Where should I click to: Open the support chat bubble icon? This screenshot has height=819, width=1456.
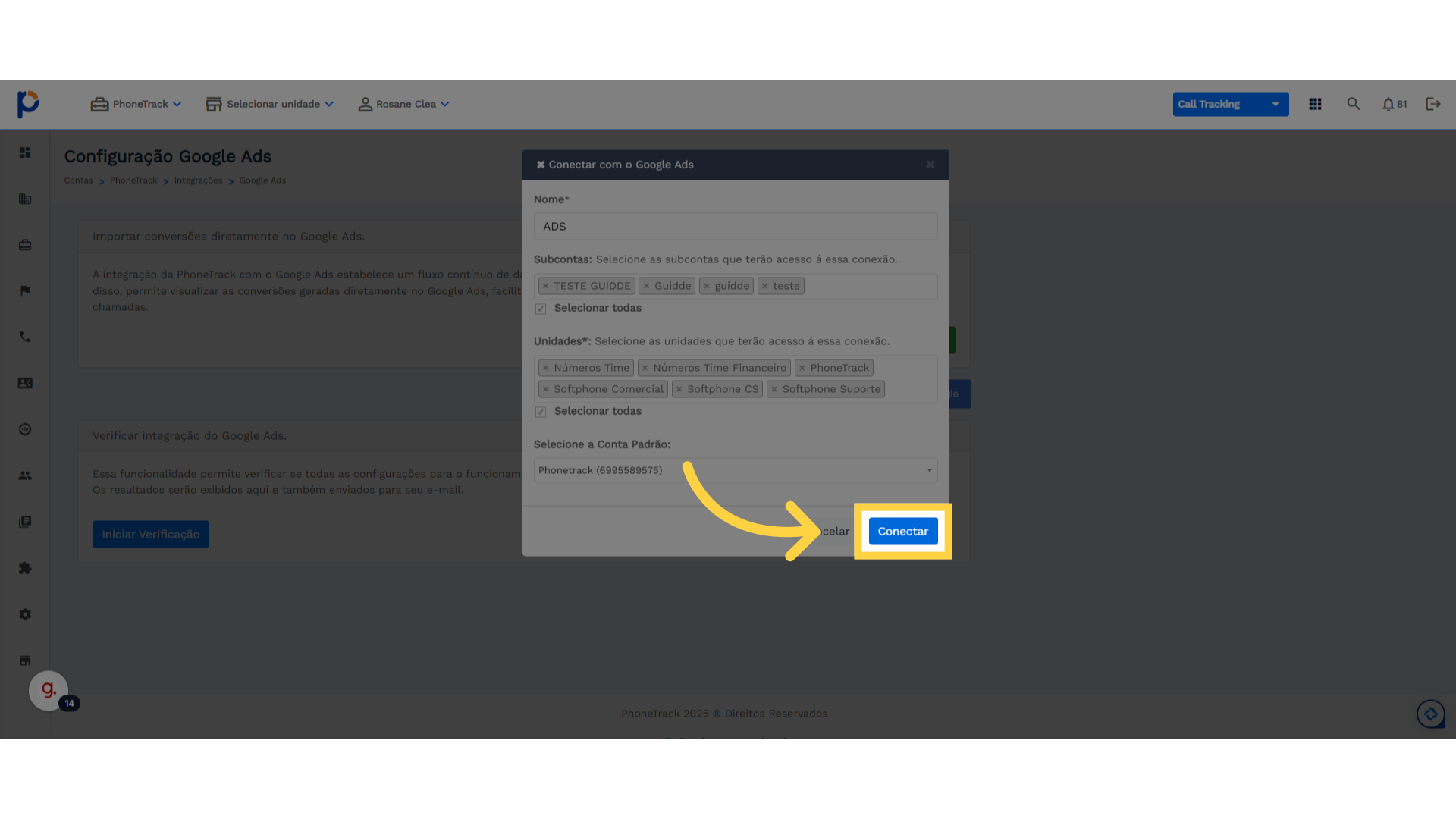(1431, 714)
